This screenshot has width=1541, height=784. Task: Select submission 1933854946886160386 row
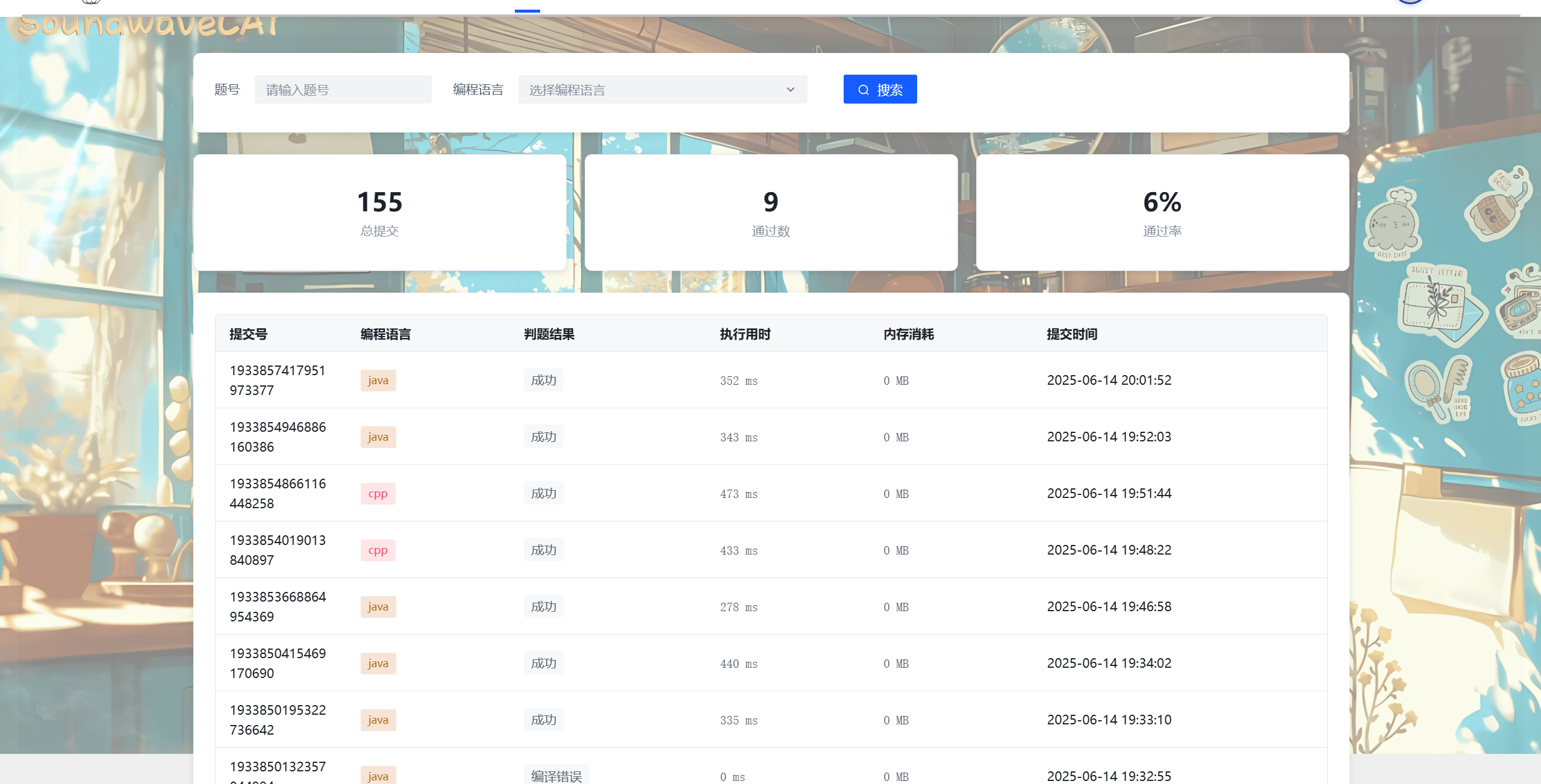pos(278,437)
